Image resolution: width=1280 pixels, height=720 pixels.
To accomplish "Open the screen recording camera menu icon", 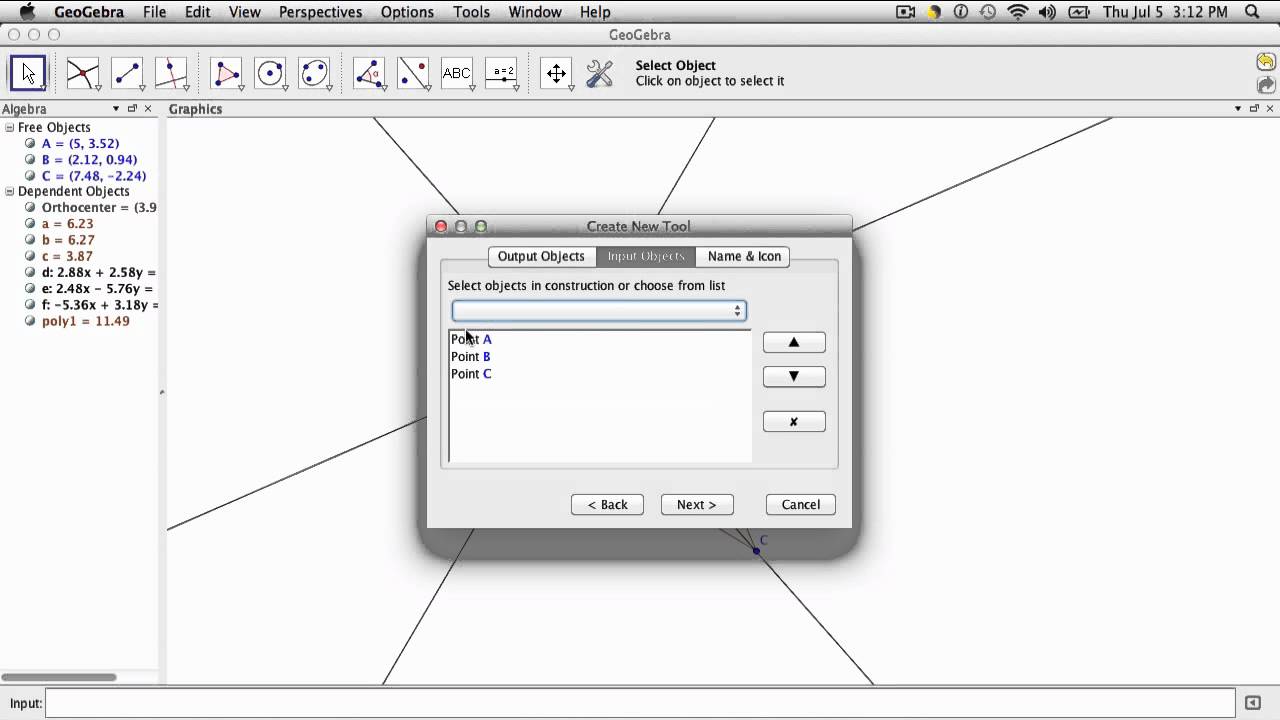I will 906,12.
